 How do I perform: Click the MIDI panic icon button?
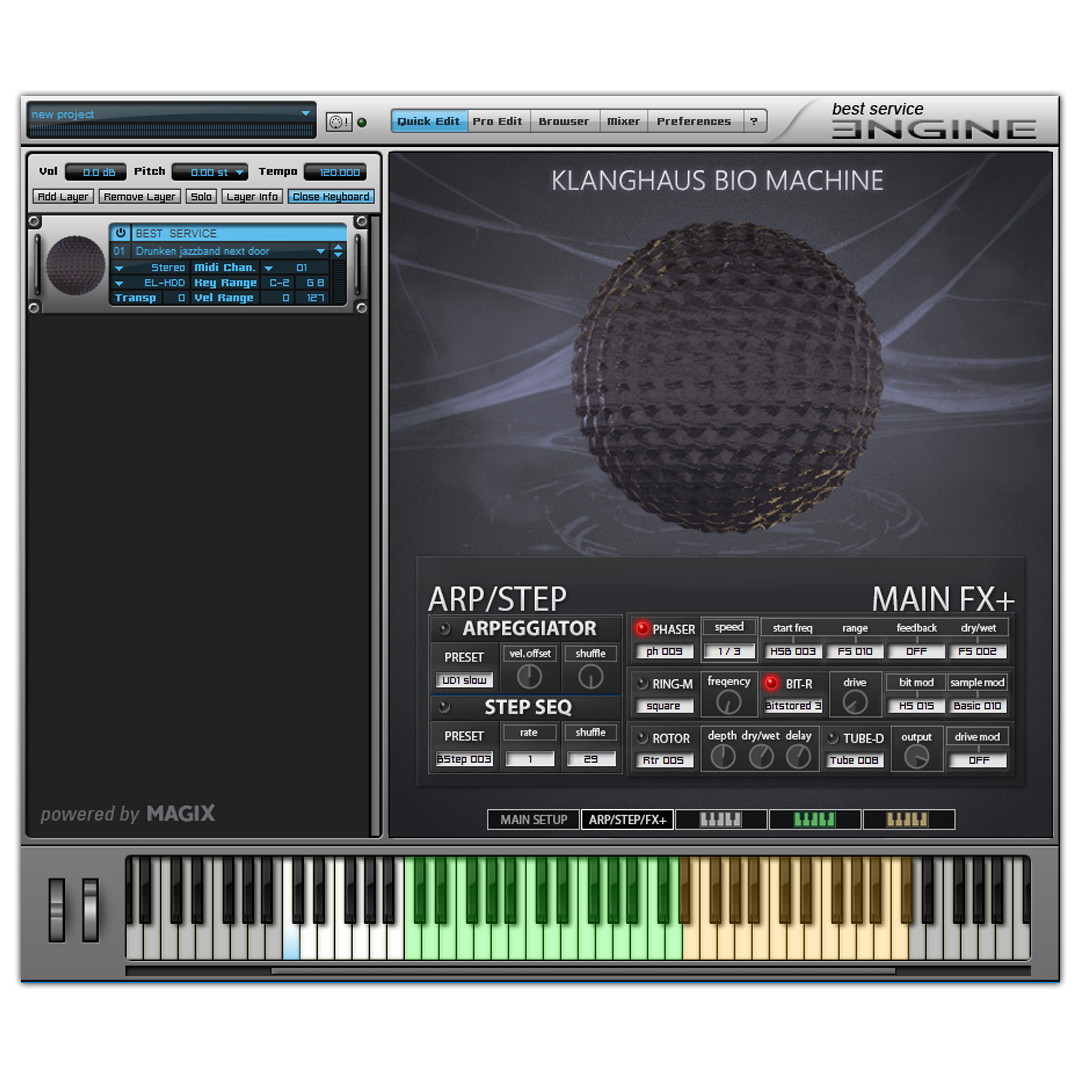(x=339, y=122)
